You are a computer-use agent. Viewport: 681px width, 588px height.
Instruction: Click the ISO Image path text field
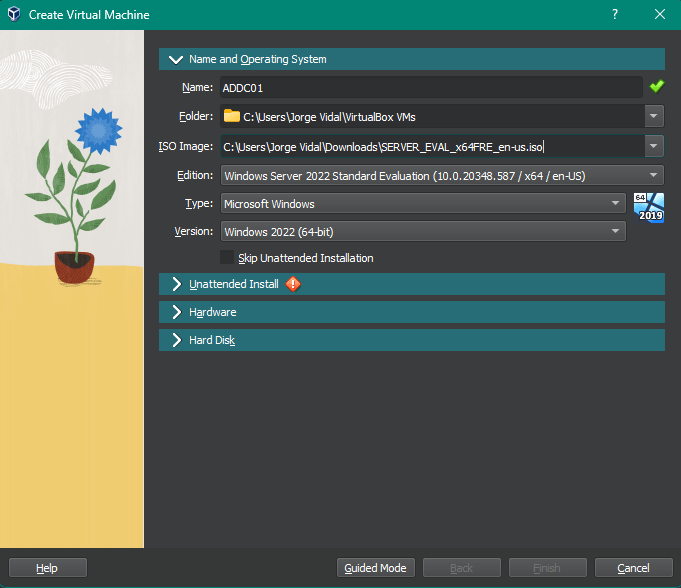pyautogui.click(x=433, y=146)
